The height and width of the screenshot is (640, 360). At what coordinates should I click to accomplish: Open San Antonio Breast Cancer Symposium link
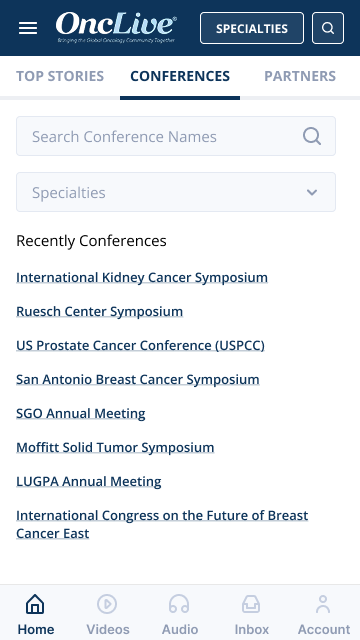(138, 380)
